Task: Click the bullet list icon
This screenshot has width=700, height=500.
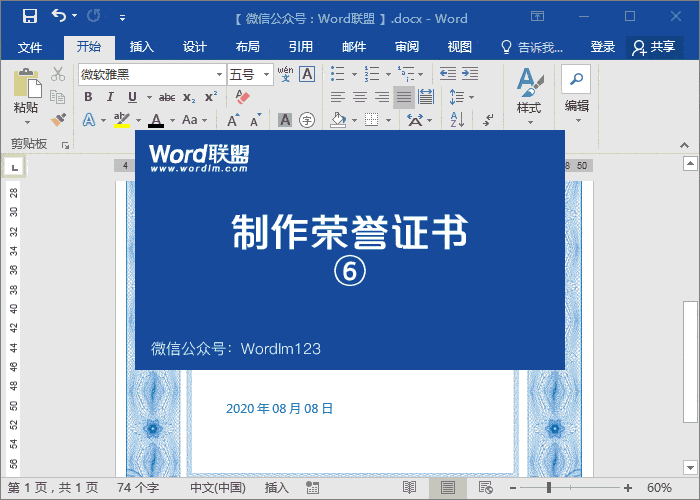Action: tap(338, 74)
